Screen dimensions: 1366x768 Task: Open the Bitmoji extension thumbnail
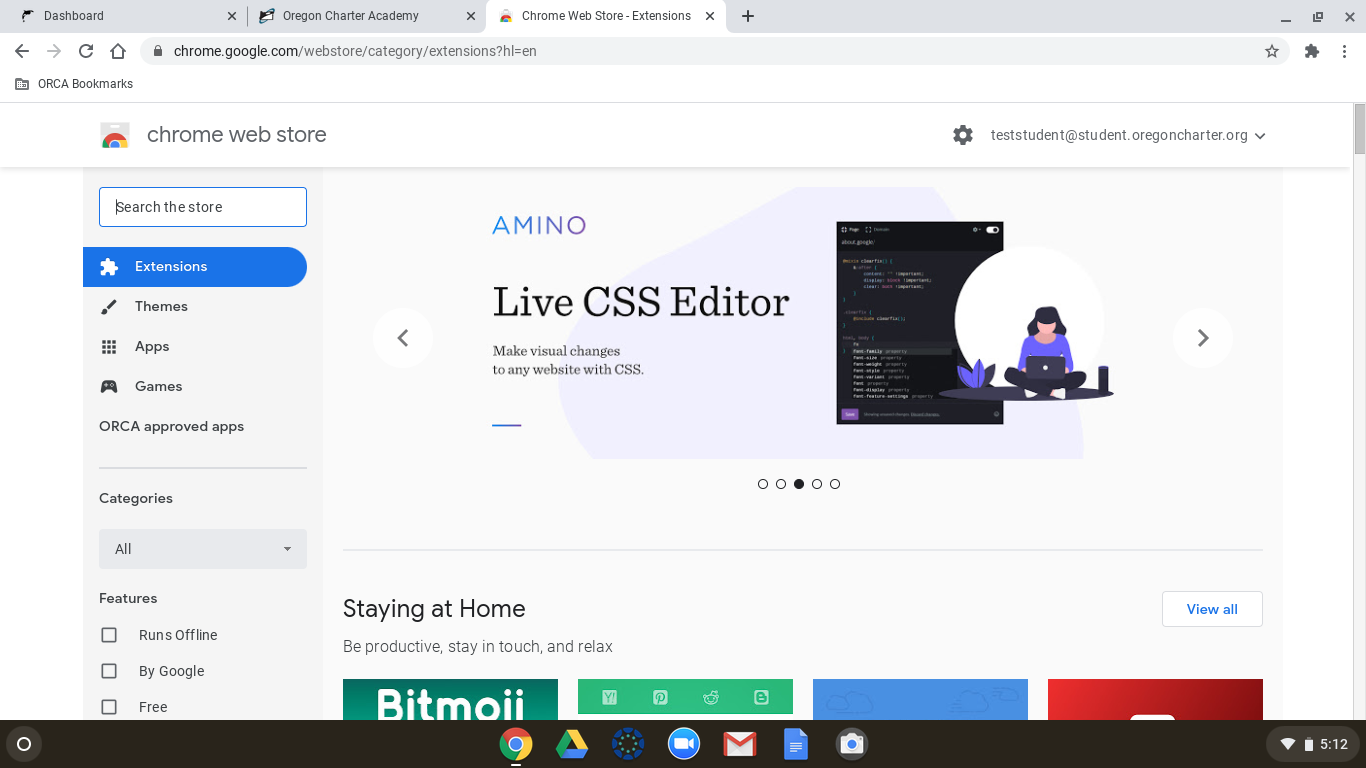point(450,699)
